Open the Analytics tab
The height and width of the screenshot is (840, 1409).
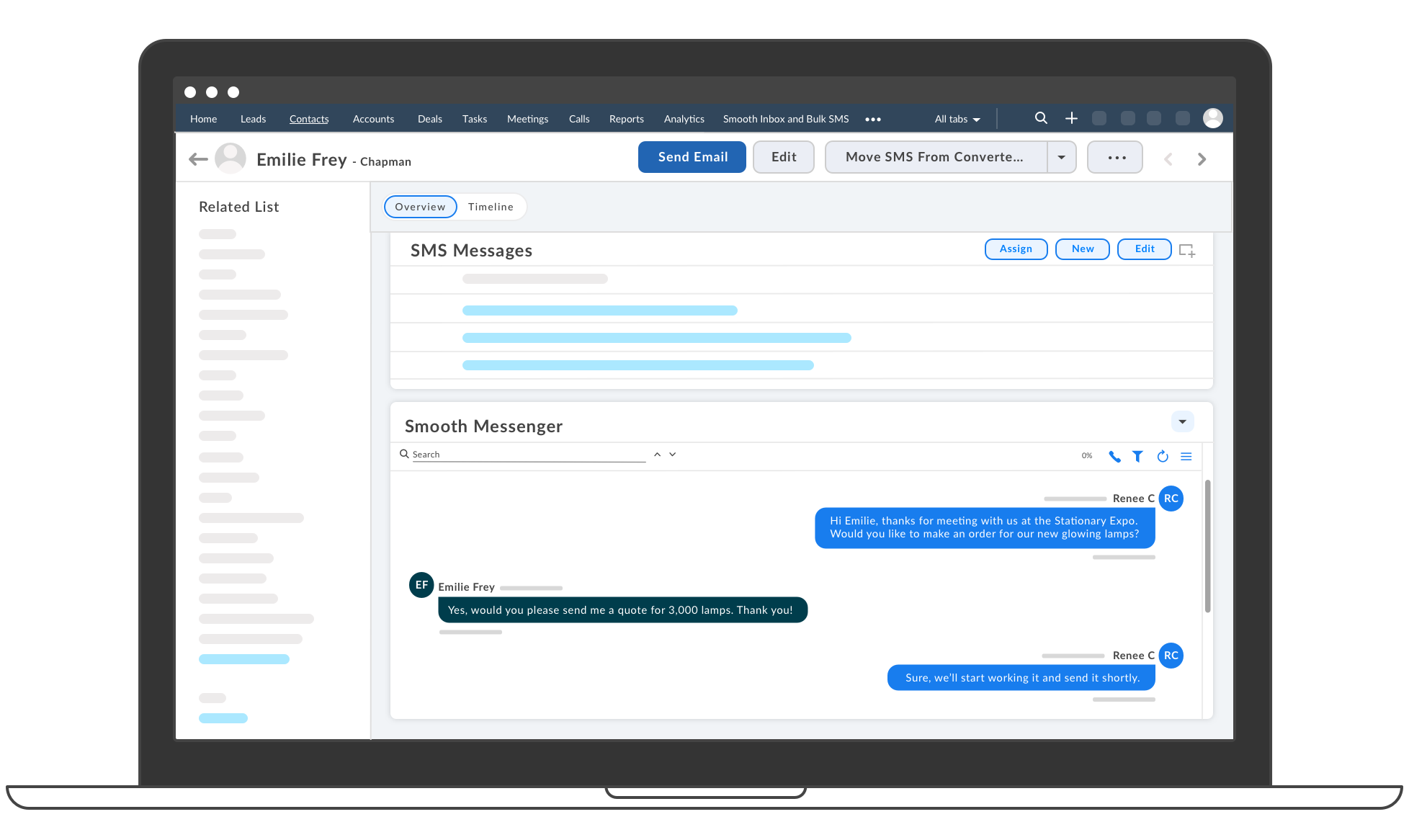click(x=684, y=119)
